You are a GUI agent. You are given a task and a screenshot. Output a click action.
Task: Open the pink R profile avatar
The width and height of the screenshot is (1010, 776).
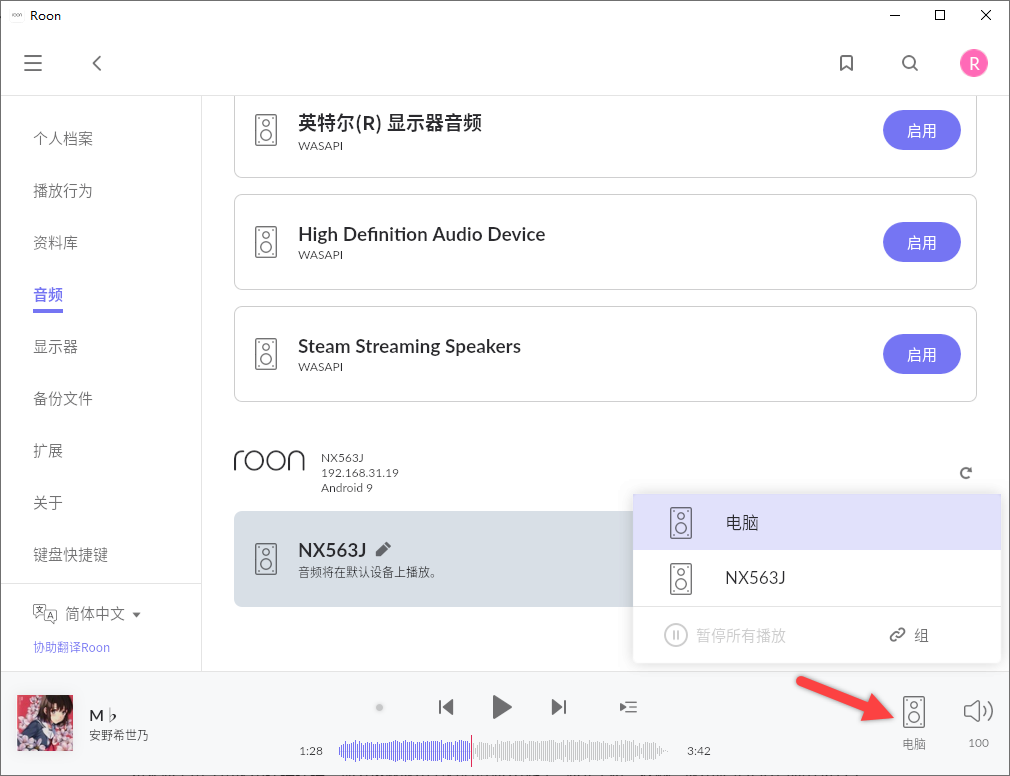(973, 63)
